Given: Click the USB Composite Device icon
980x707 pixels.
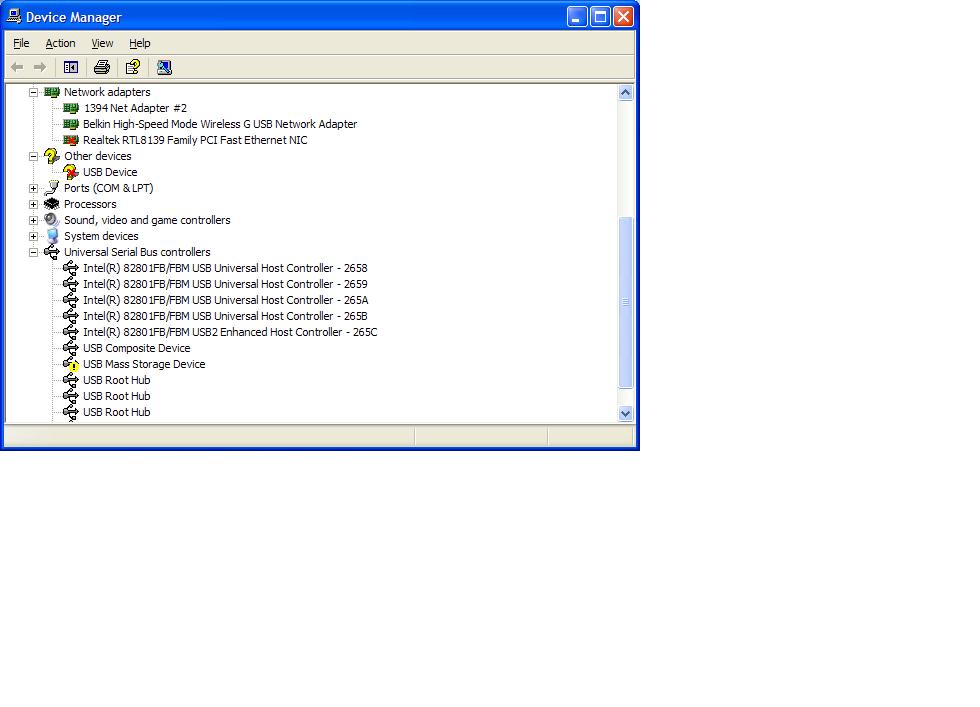Looking at the screenshot, I should (71, 348).
